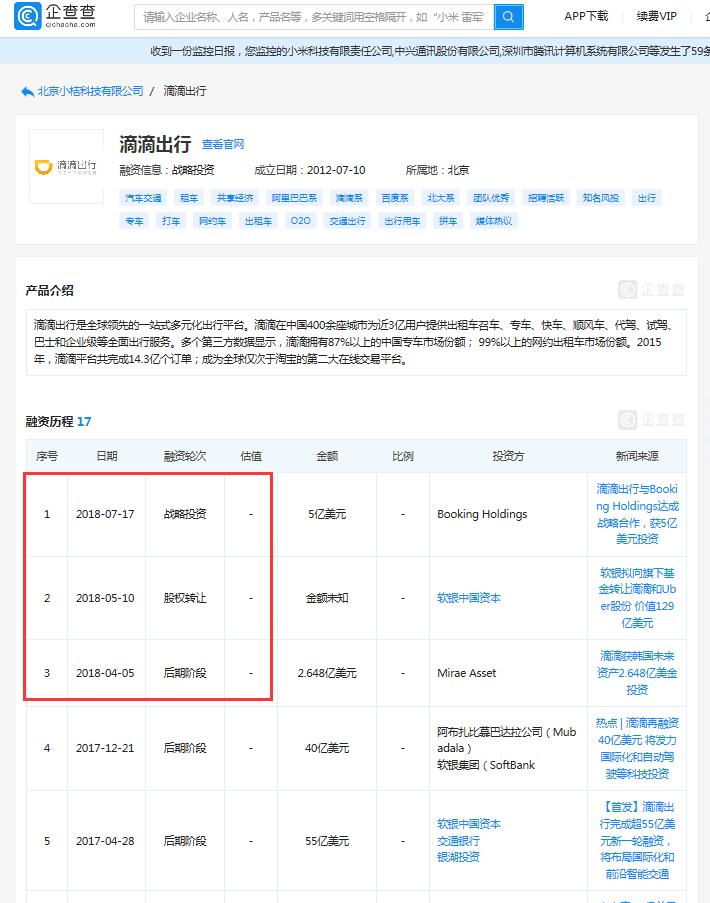This screenshot has width=710, height=903.
Task: Select the 知名风投 tag
Action: pos(601,198)
